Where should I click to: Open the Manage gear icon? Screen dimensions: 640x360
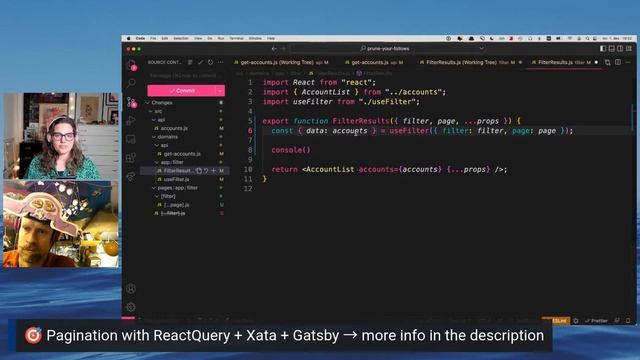point(131,307)
